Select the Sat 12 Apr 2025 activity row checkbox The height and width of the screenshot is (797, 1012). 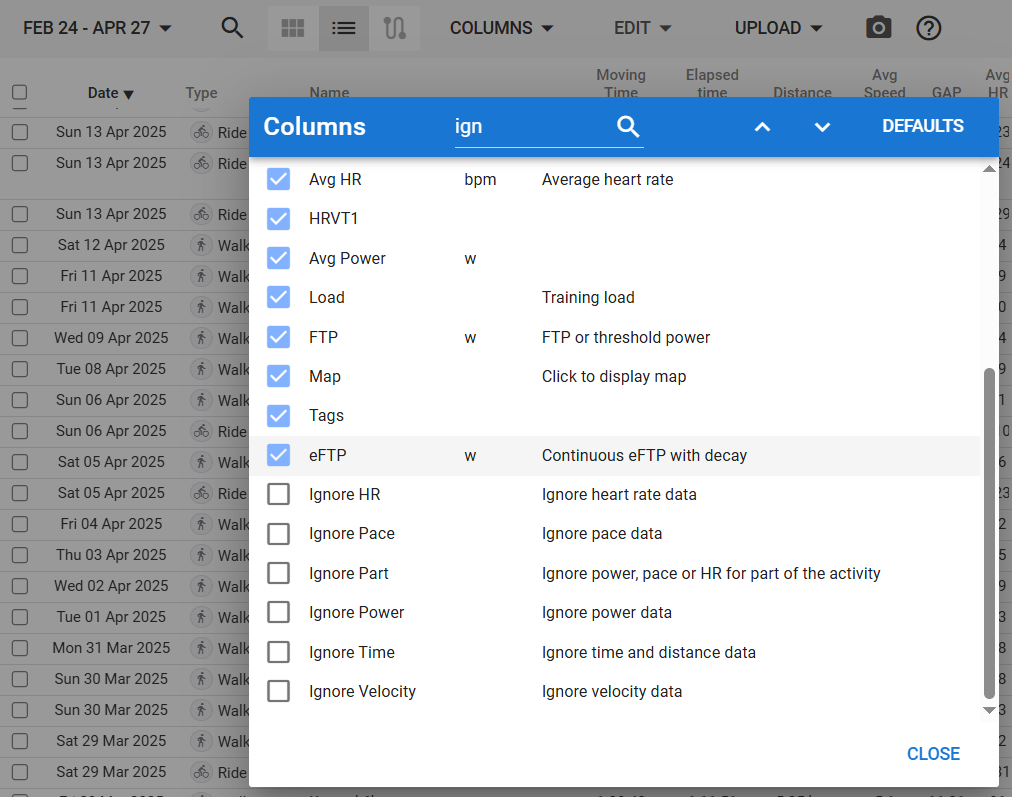[19, 245]
